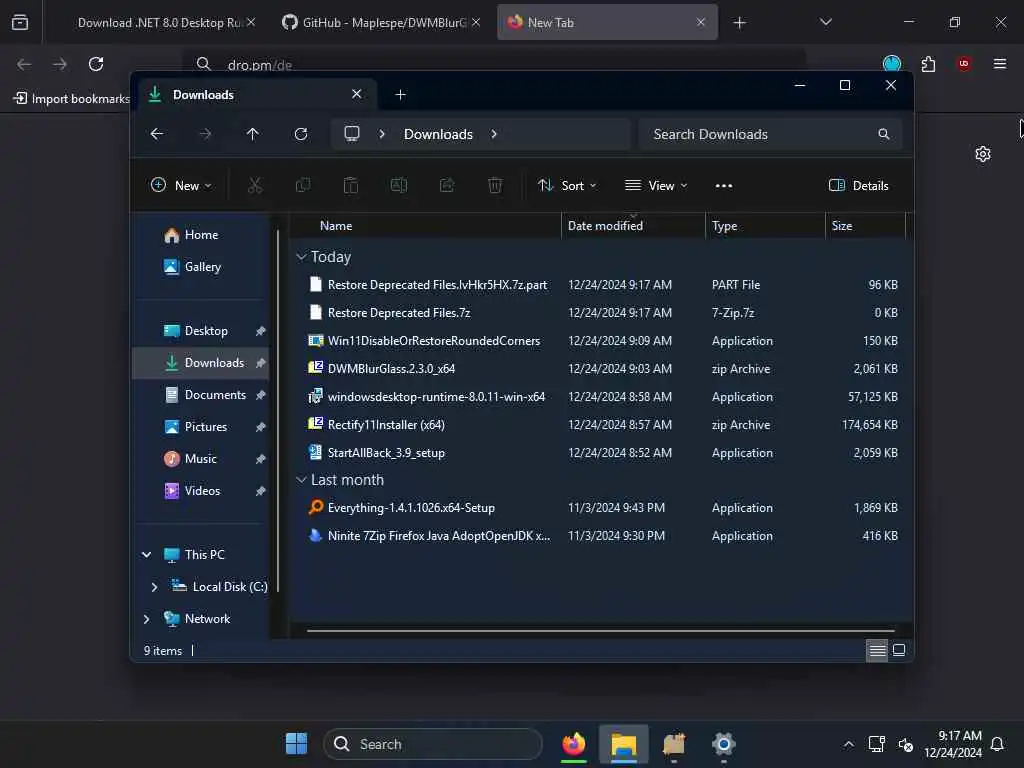Click the Rename toolbar icon in Explorer
The width and height of the screenshot is (1024, 768).
[x=398, y=185]
